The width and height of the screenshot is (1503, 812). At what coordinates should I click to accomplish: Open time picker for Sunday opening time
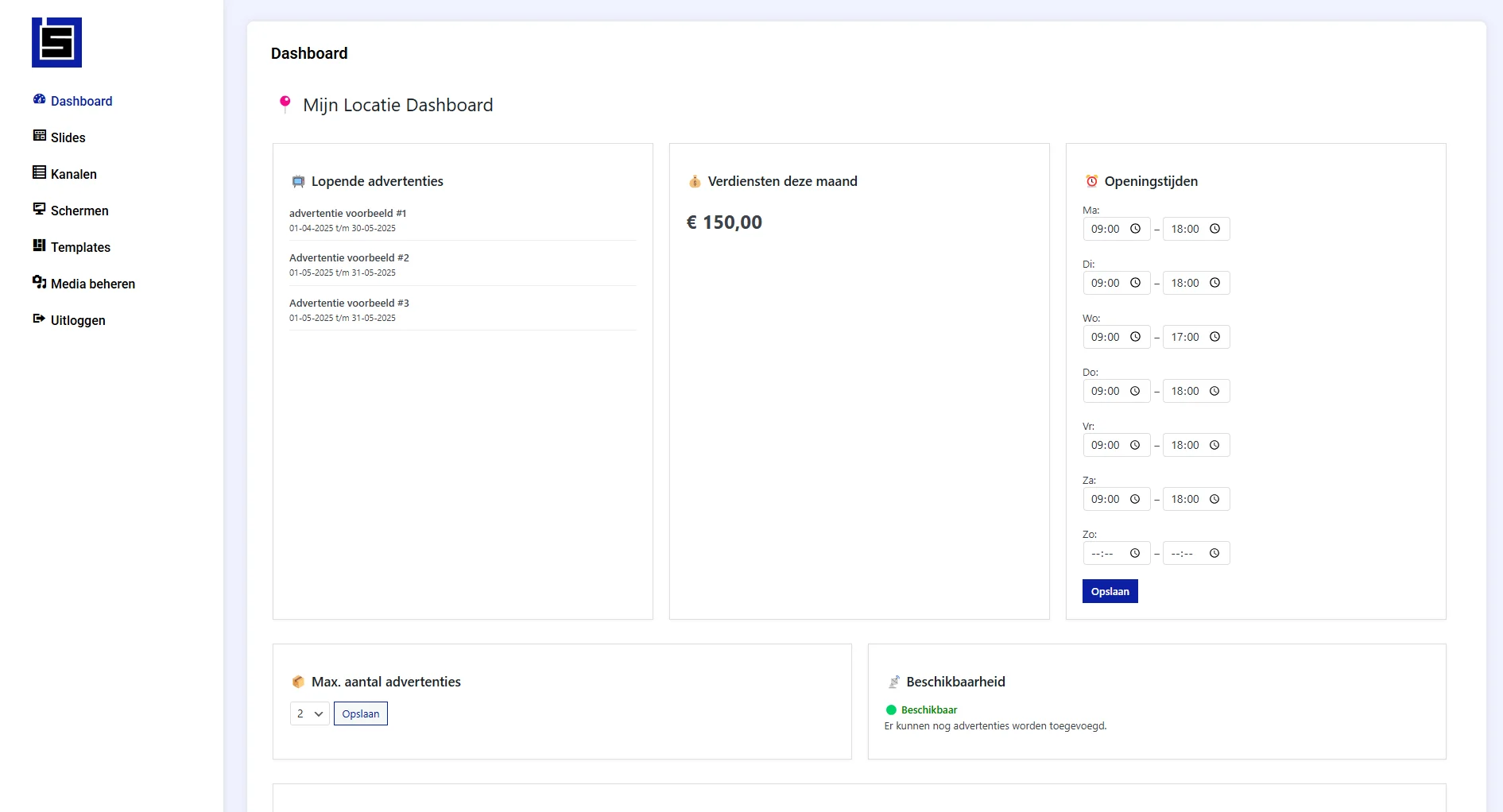(x=1135, y=553)
